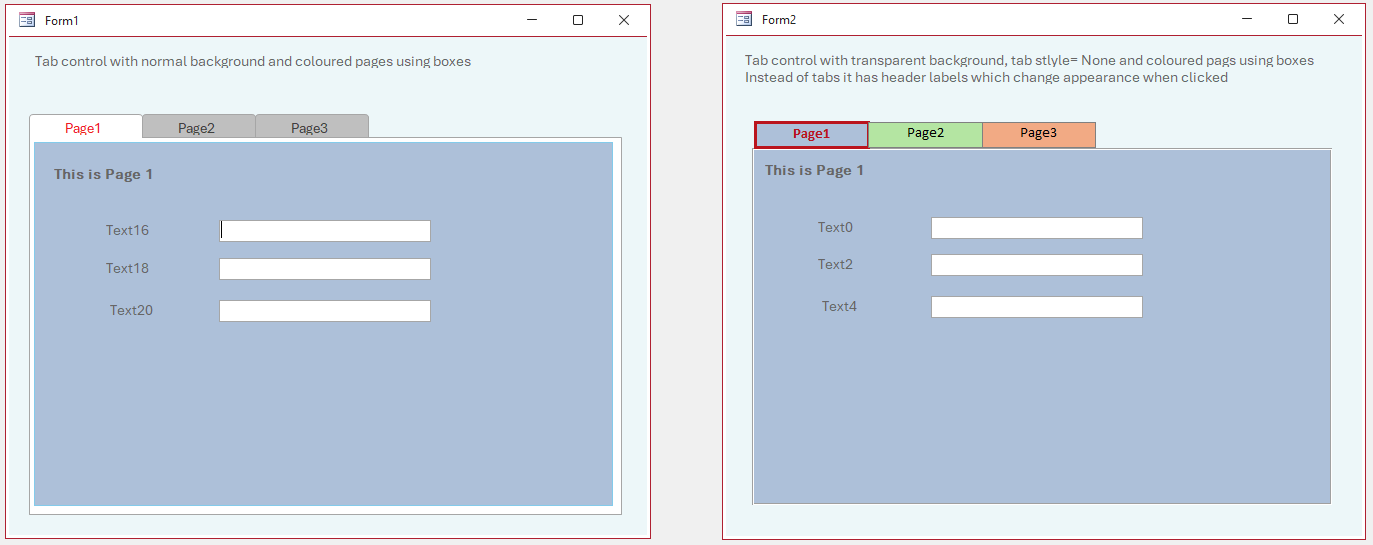Click into the Text0 input field
Image resolution: width=1373 pixels, height=545 pixels.
(x=1037, y=228)
